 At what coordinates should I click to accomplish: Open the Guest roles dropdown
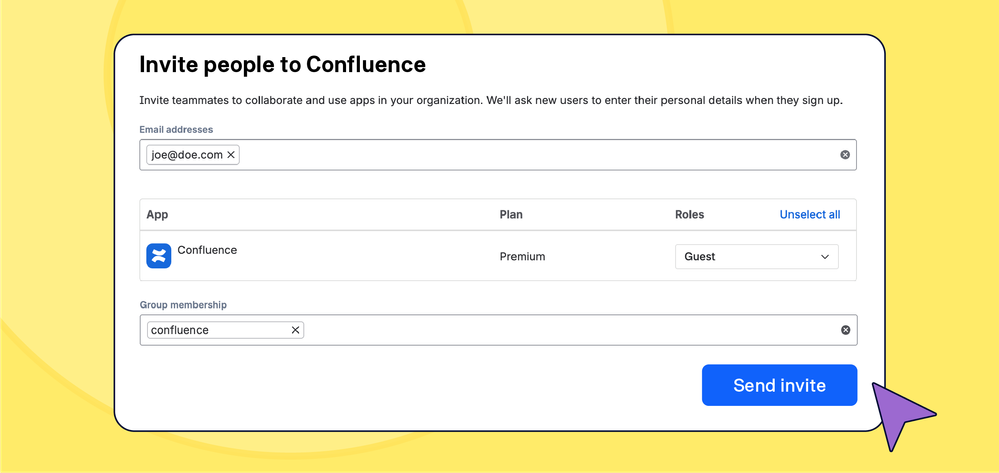757,256
